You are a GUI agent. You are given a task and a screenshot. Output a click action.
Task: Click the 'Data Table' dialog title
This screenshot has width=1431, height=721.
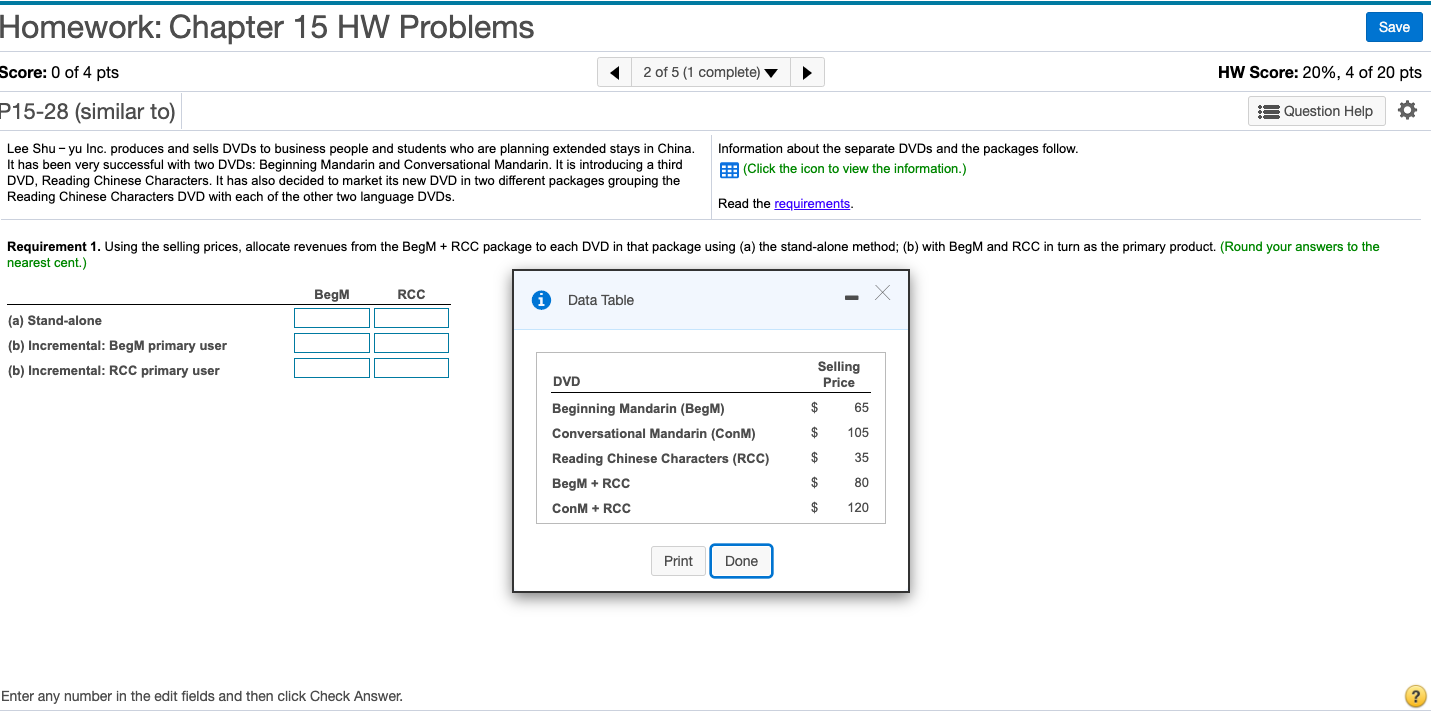[601, 300]
